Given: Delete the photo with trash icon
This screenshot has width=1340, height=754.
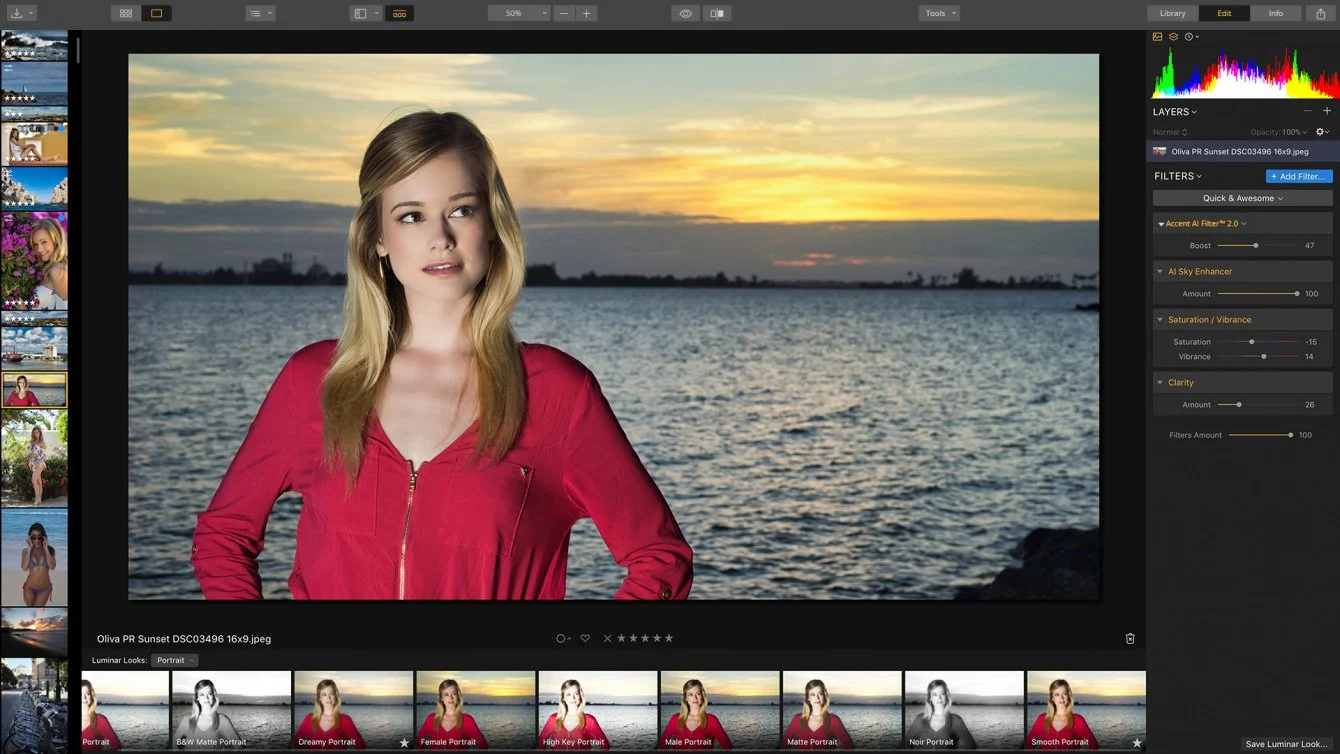Looking at the screenshot, I should 1130,638.
